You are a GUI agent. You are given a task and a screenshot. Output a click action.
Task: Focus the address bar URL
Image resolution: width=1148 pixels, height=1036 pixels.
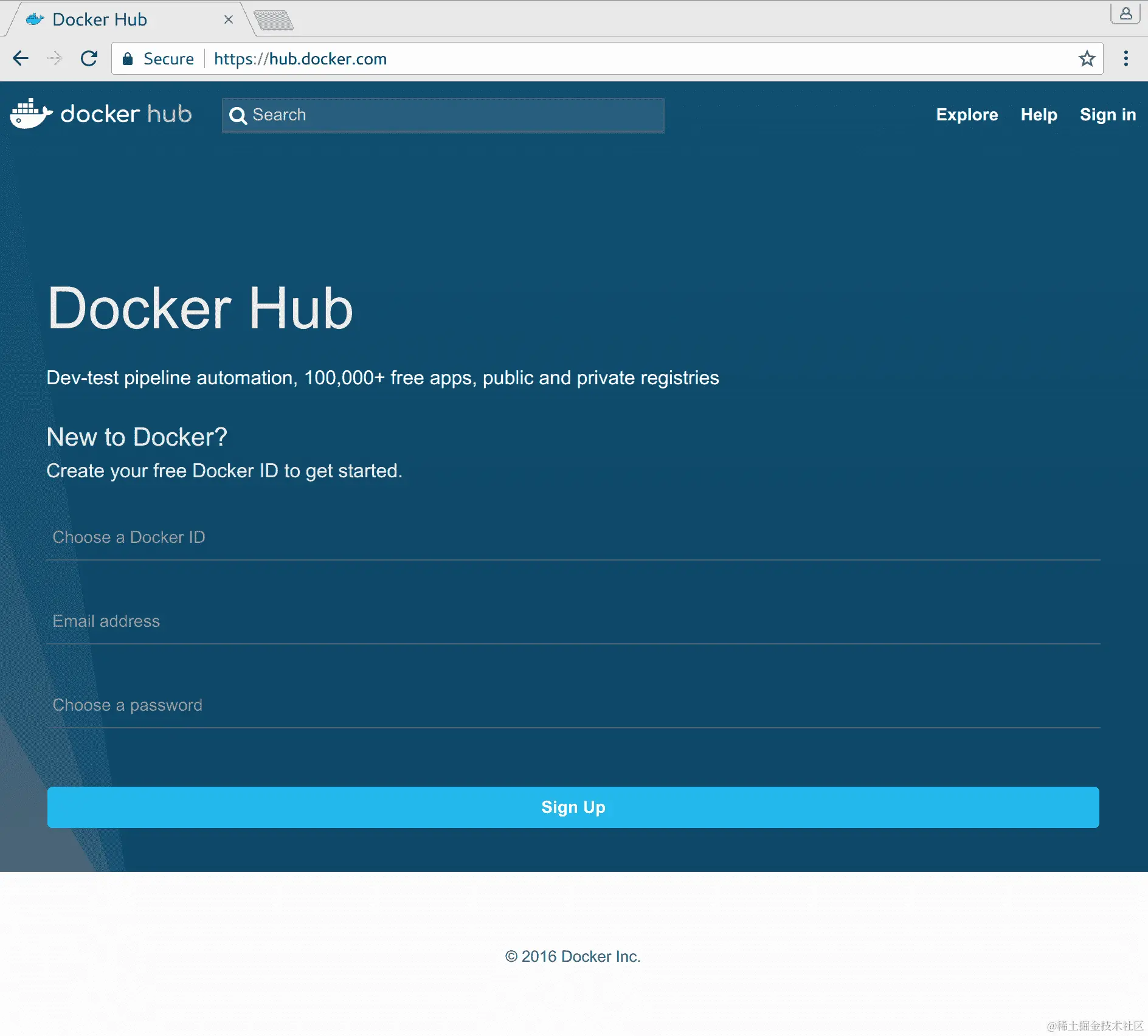[x=300, y=59]
